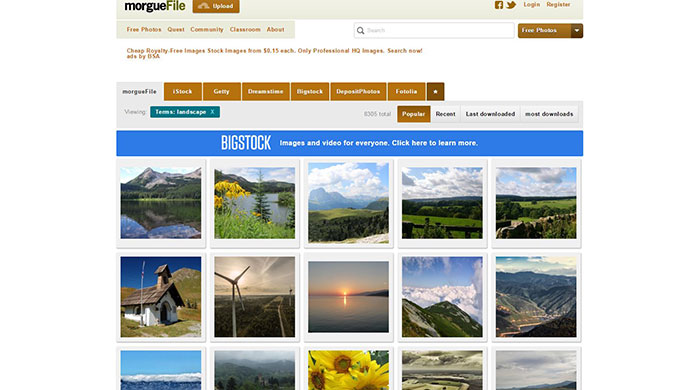The image size is (700, 390).
Task: Click the Login link
Action: click(532, 4)
